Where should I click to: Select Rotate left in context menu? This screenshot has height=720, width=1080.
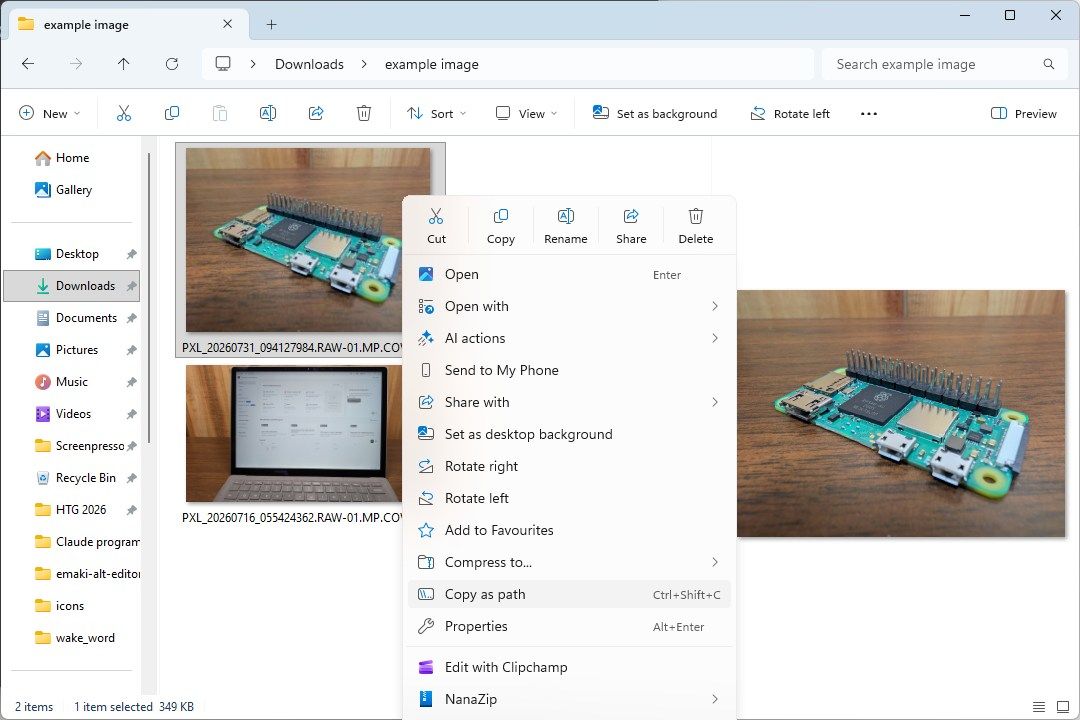coord(569,498)
